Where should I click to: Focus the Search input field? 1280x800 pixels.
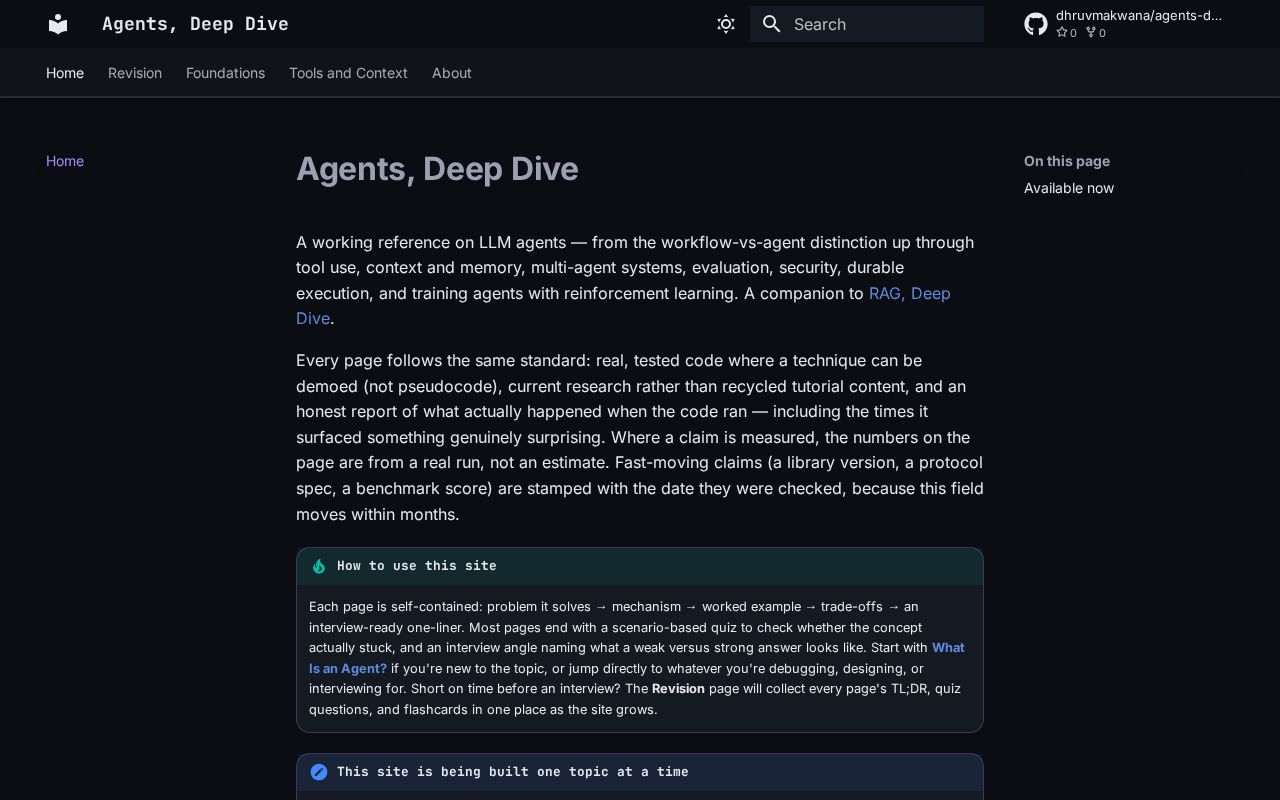867,24
